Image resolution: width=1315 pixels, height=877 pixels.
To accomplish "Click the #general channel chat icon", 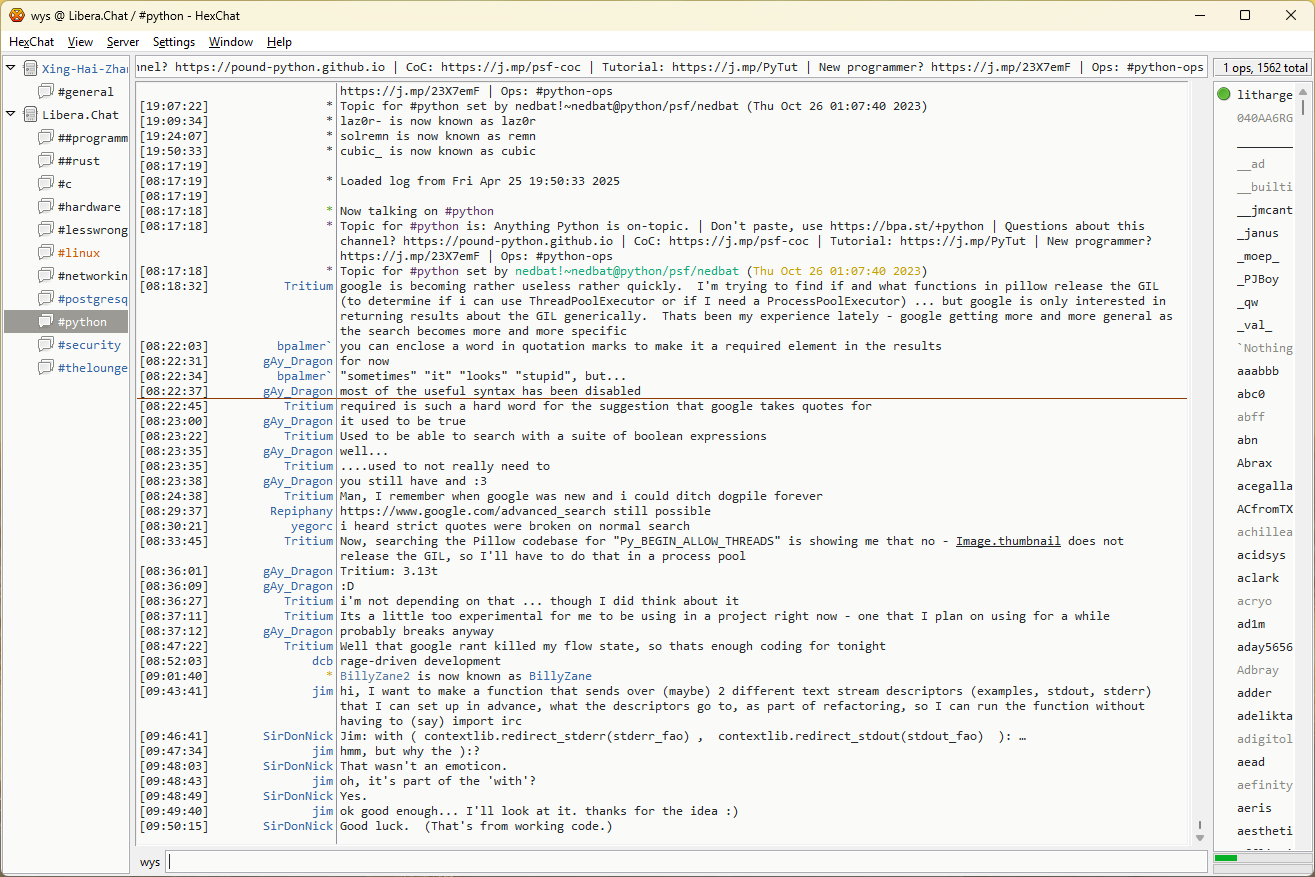I will pyautogui.click(x=46, y=92).
